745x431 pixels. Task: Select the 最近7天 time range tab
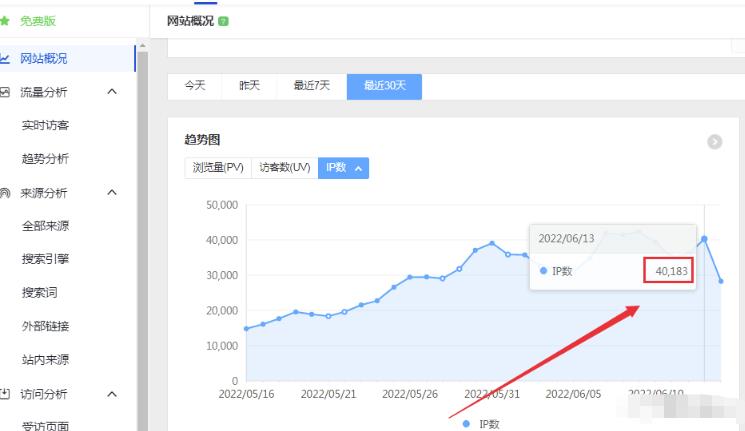tap(312, 86)
